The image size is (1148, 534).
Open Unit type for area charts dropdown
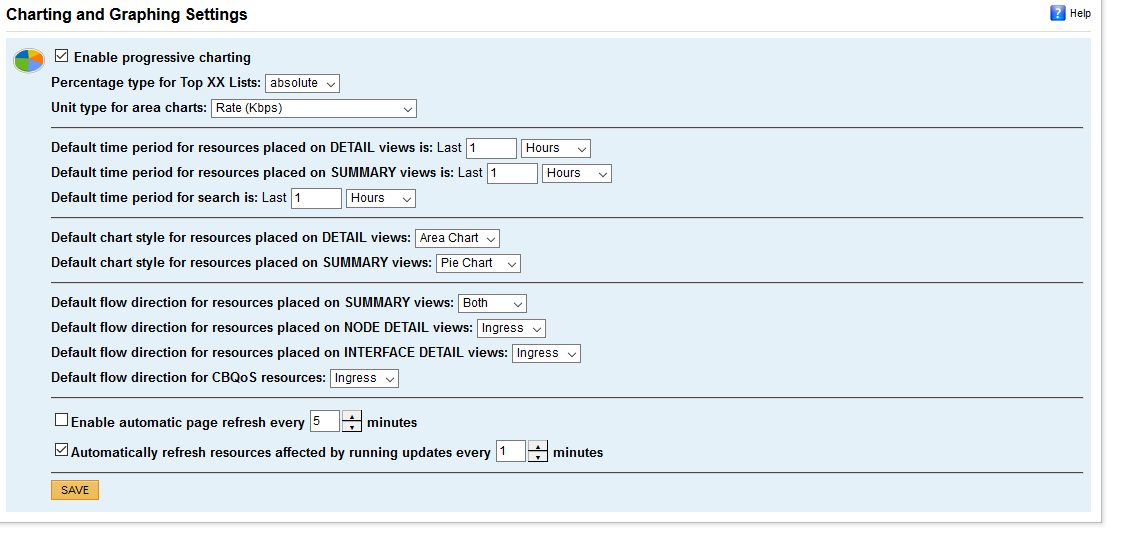point(313,108)
